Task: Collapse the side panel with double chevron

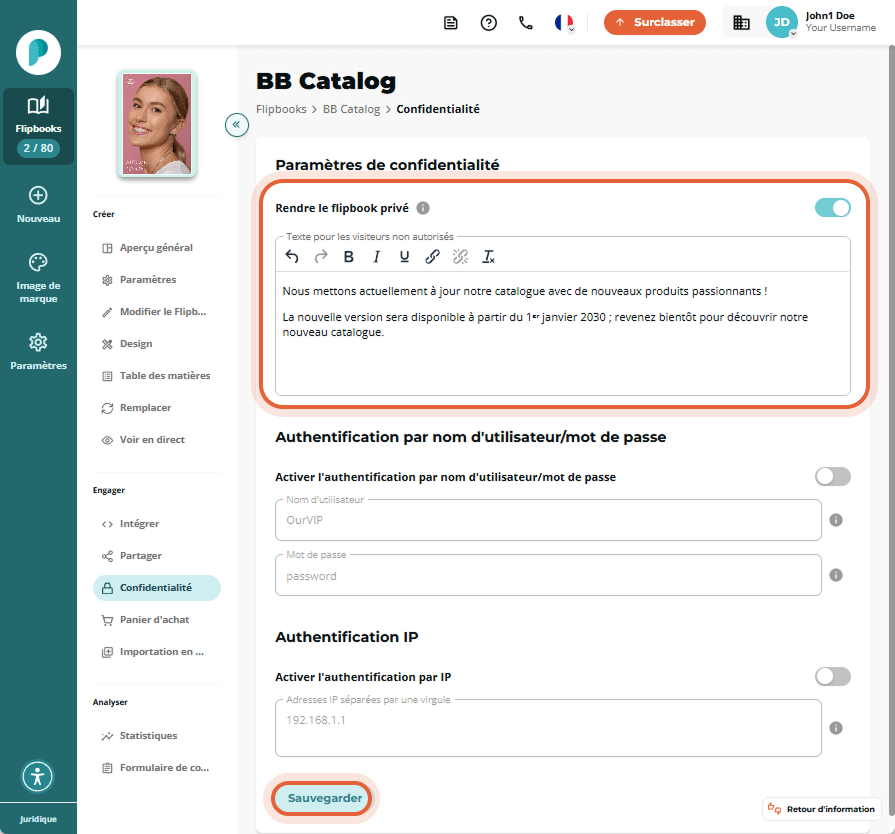Action: [x=236, y=124]
